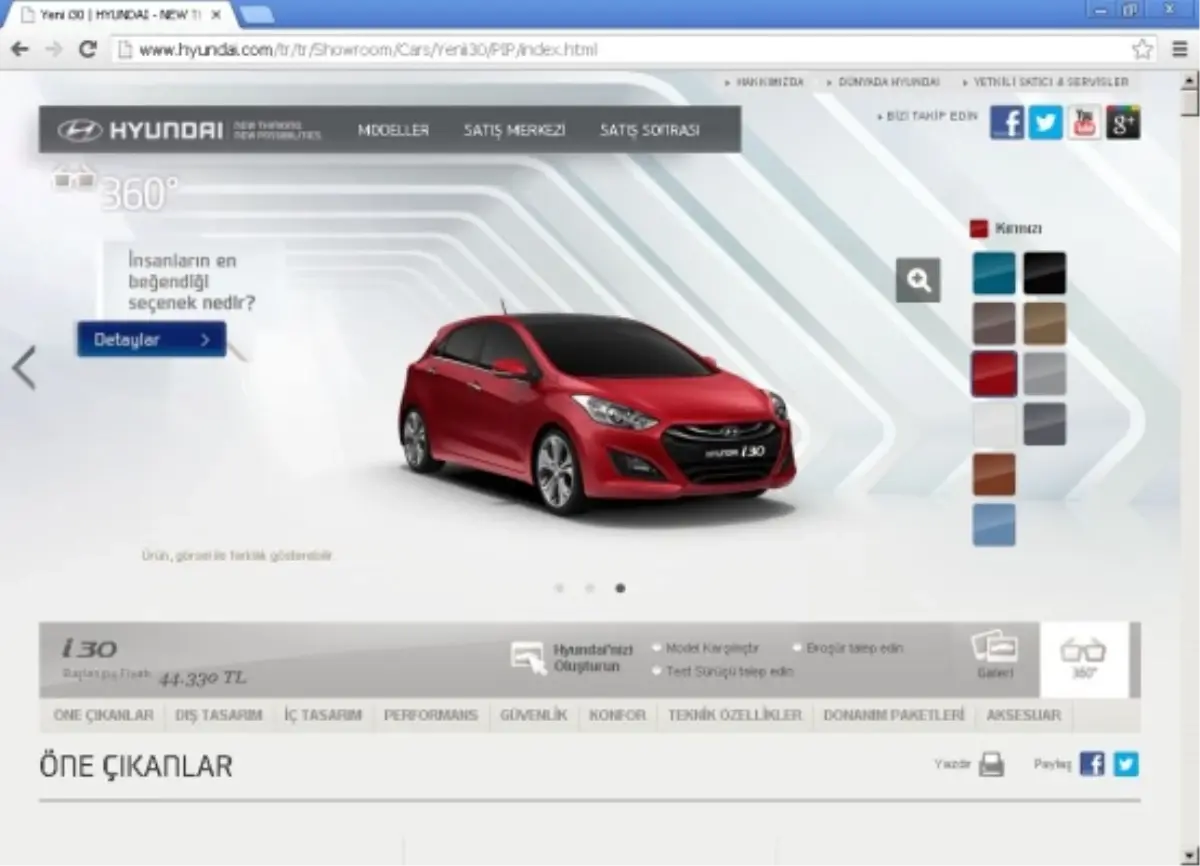Image resolution: width=1200 pixels, height=866 pixels.
Task: Switch to the PERFORMANS tab
Action: coord(431,715)
